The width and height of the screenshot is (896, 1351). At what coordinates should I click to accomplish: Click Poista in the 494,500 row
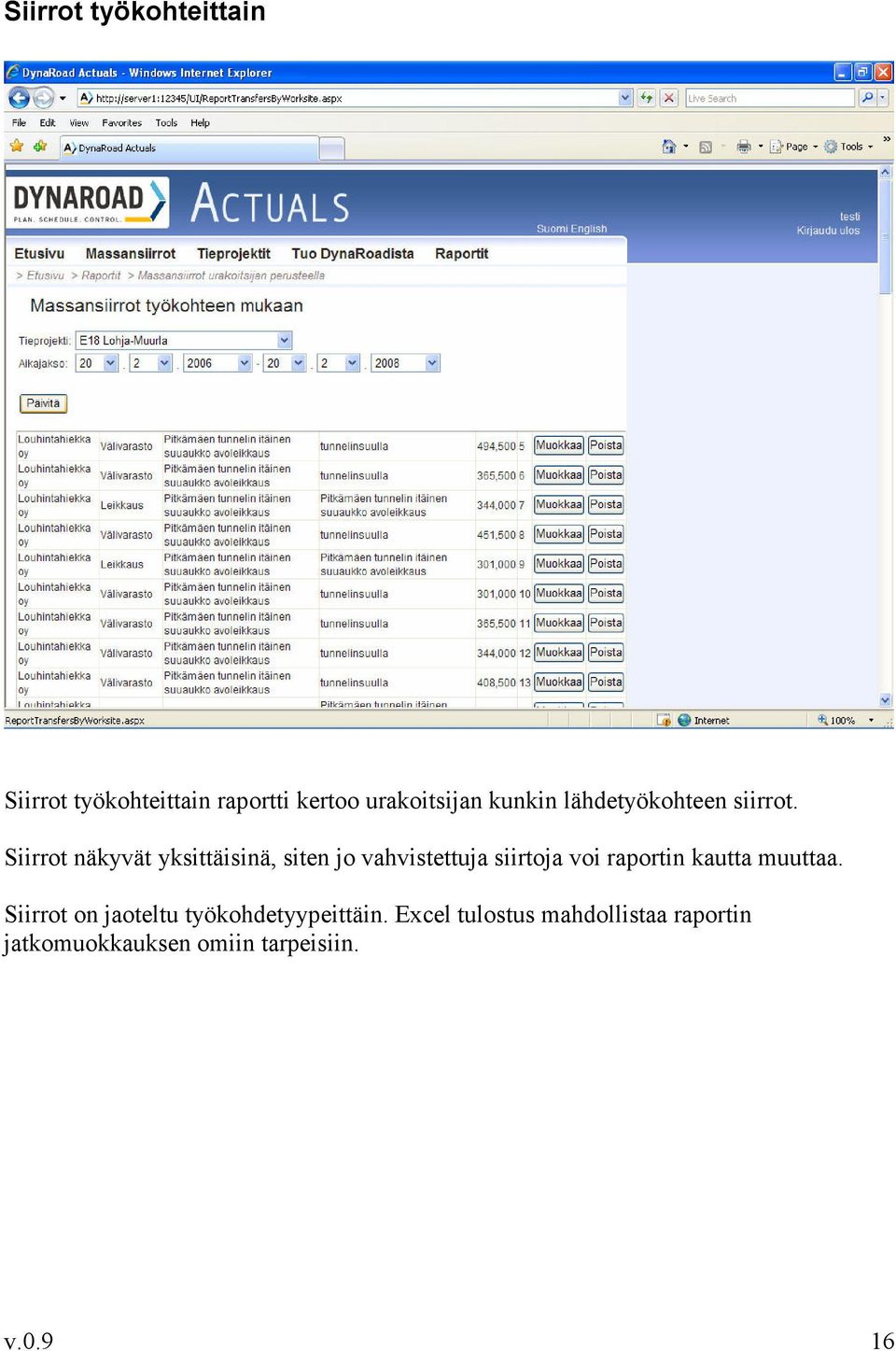[x=606, y=445]
